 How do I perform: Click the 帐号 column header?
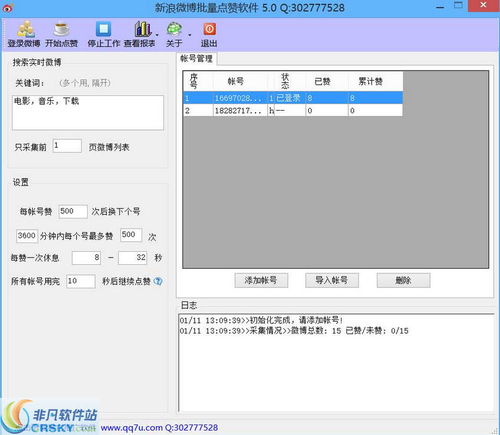click(x=241, y=81)
